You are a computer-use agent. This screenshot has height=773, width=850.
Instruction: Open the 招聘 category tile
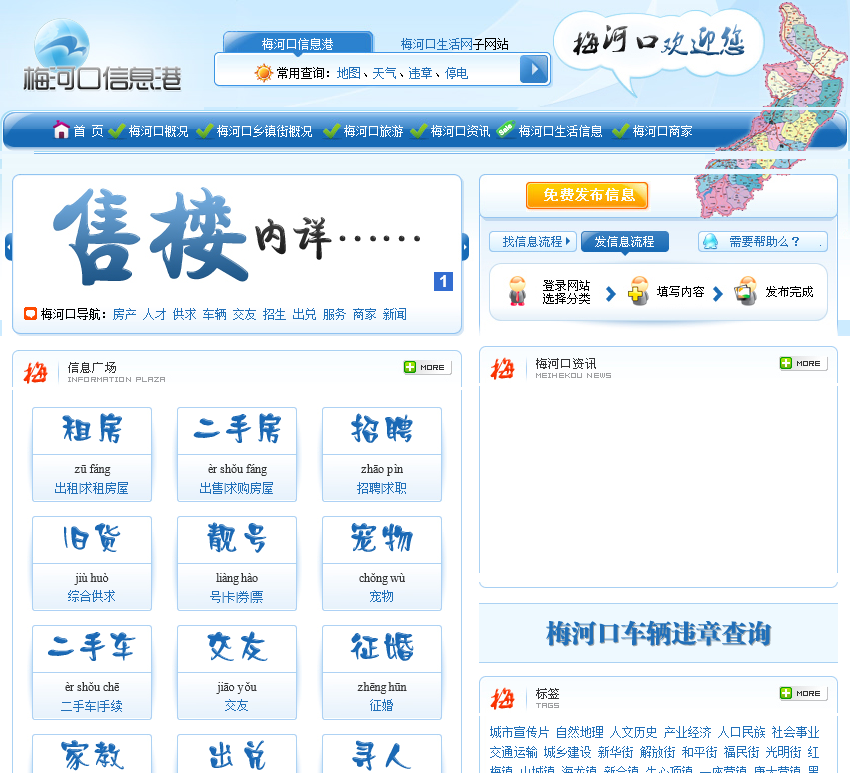click(382, 454)
